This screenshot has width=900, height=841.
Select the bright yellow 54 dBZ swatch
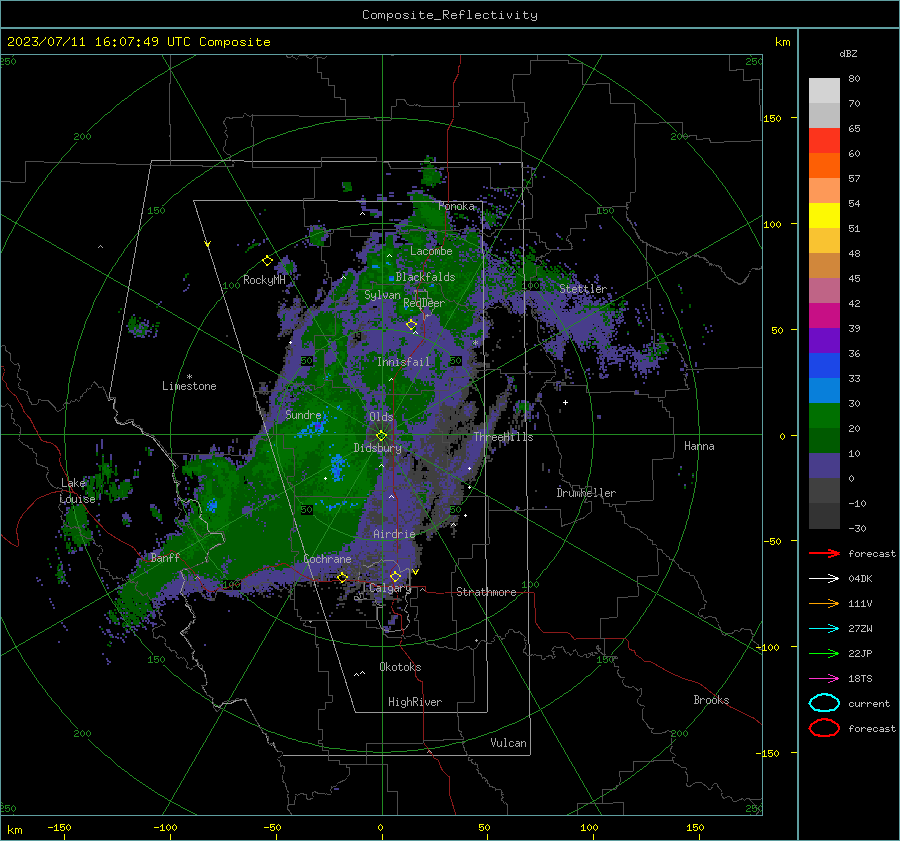click(824, 215)
